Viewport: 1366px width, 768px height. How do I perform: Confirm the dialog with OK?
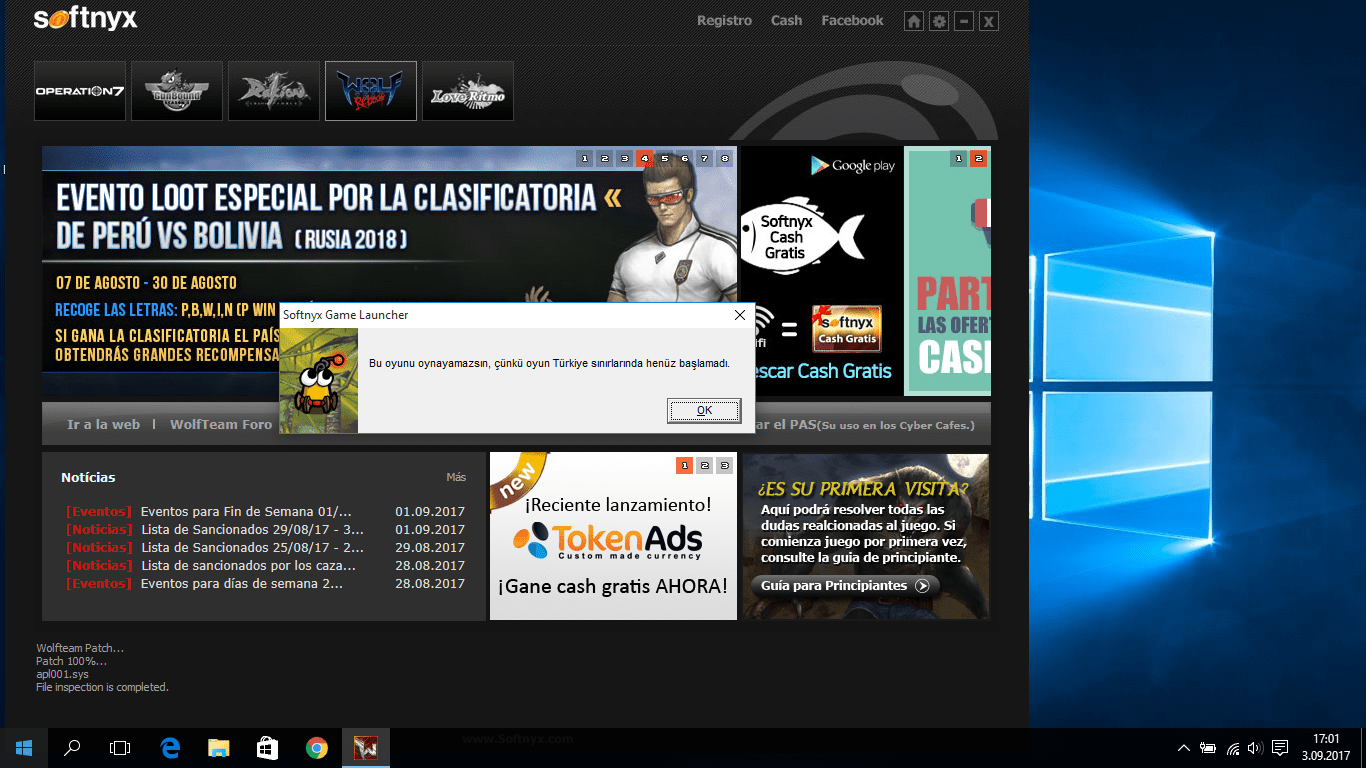coord(704,410)
